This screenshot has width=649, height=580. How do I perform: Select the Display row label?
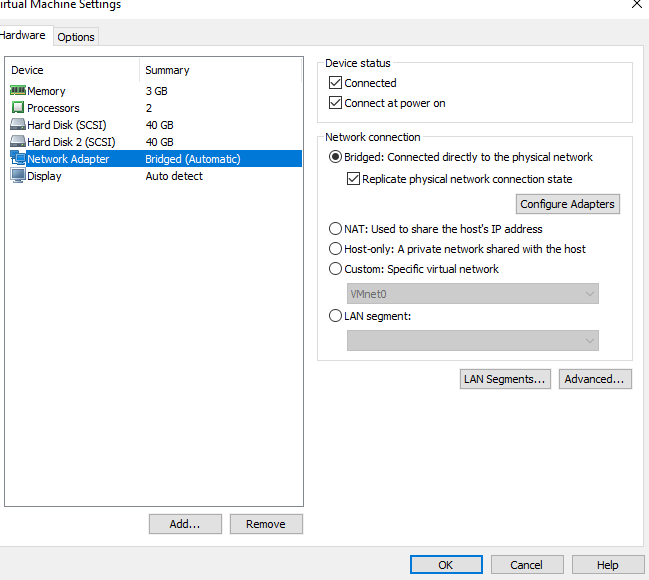[x=44, y=176]
